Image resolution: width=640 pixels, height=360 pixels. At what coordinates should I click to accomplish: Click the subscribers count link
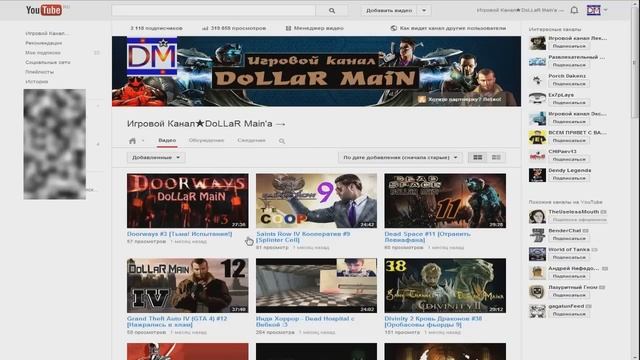(156, 28)
